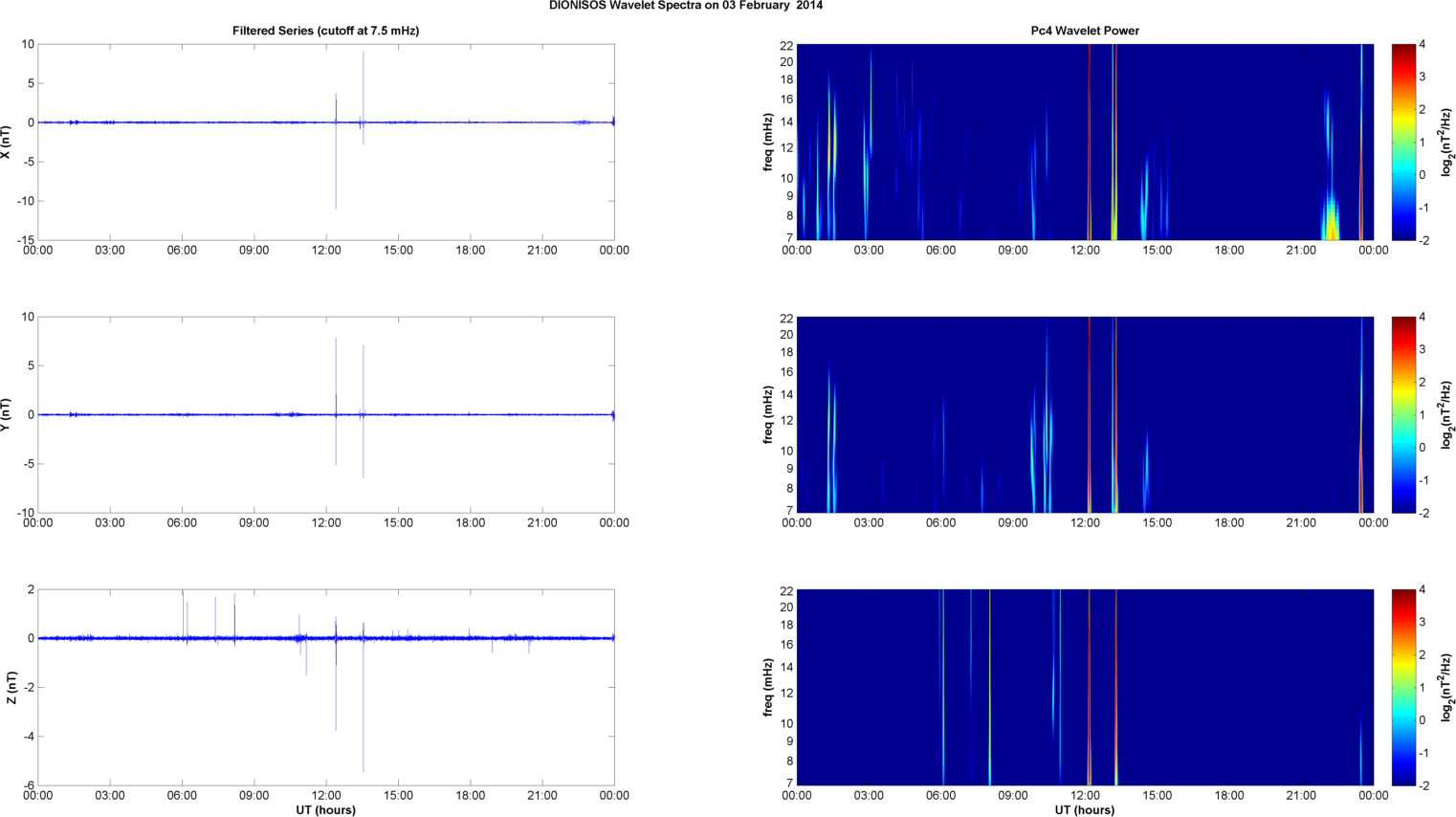Click the '21:00' tick under the Z series plot

pyautogui.click(x=542, y=796)
